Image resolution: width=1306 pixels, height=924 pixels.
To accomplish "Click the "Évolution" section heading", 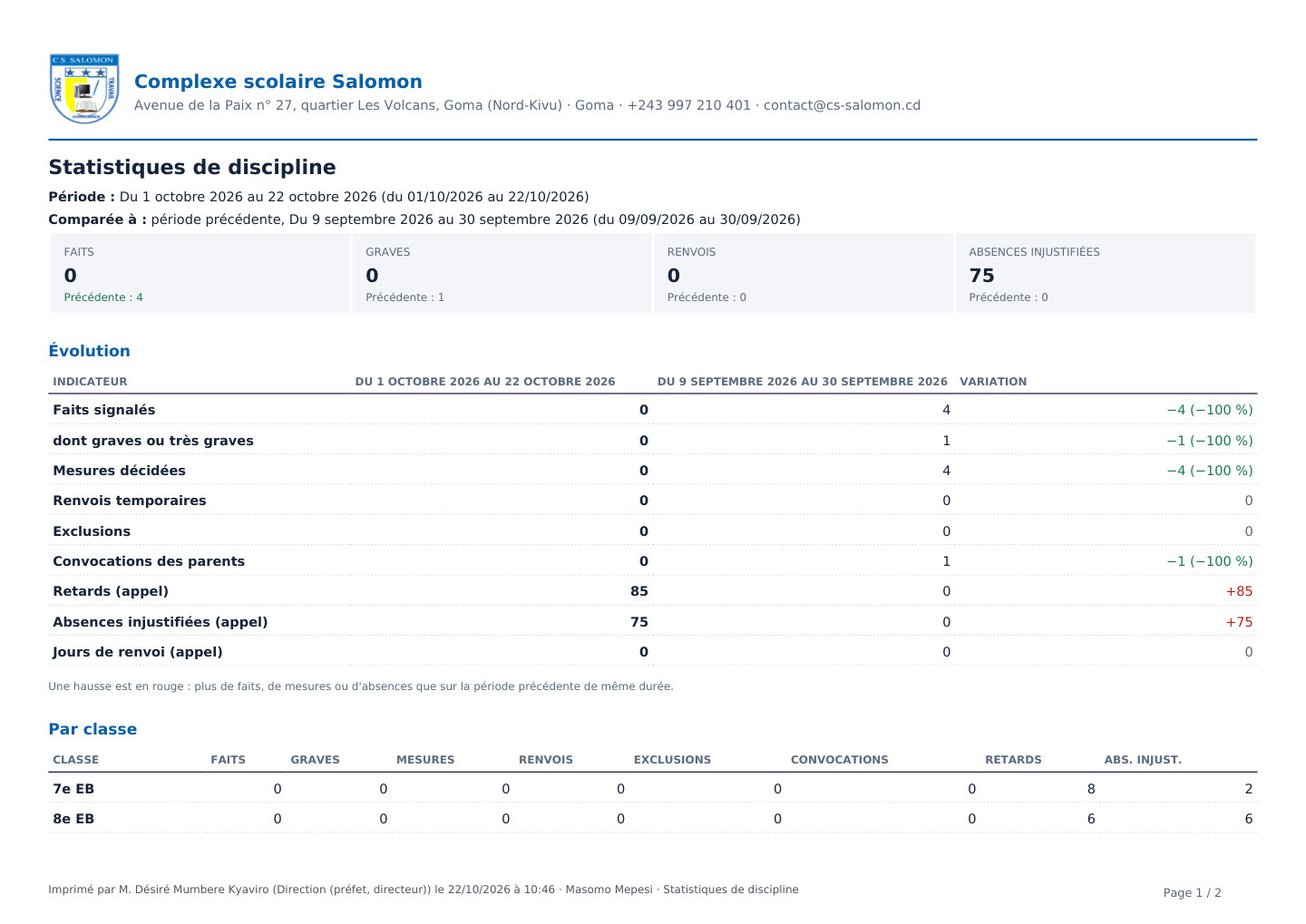I will (89, 351).
